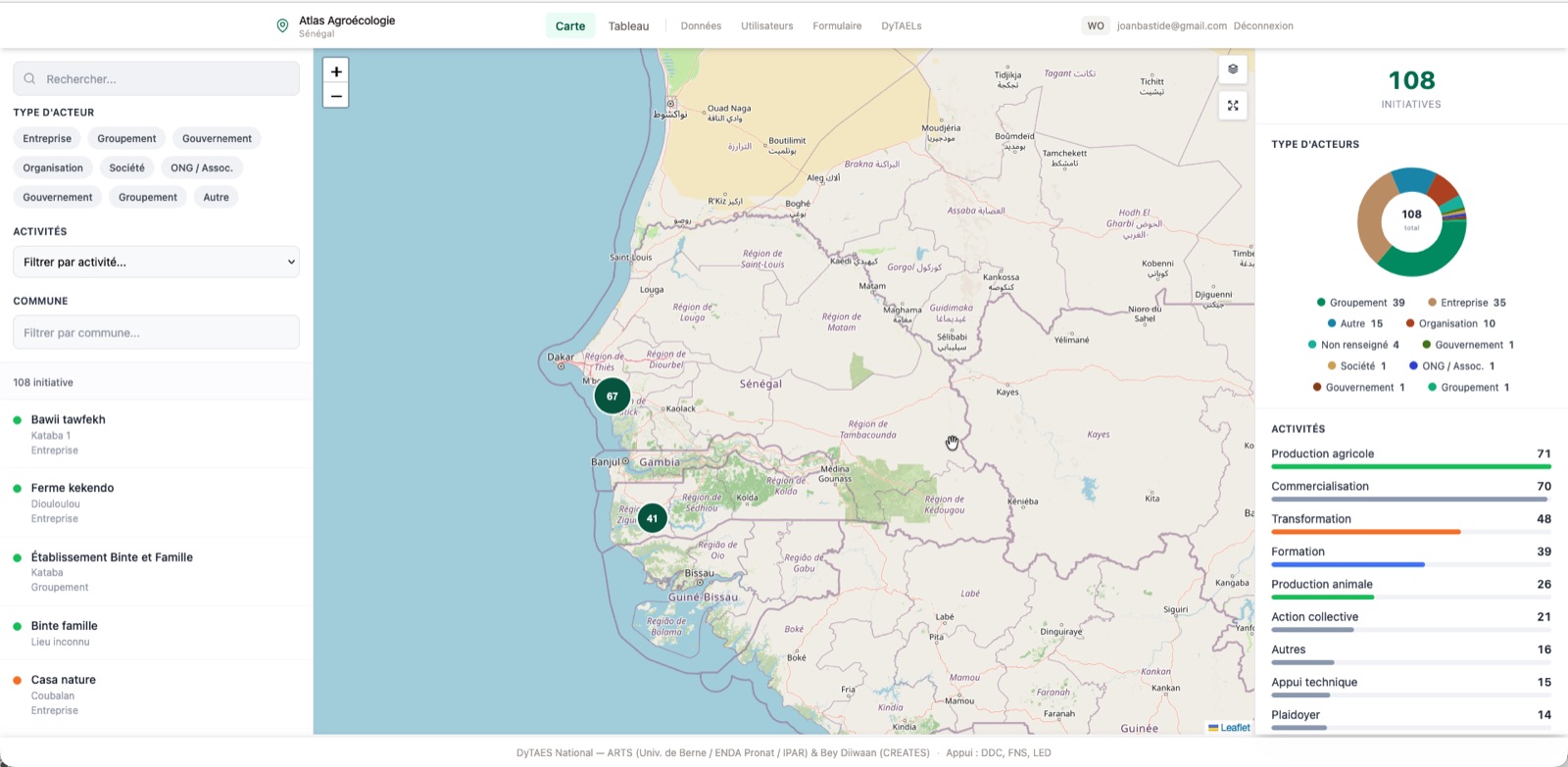Switch to the Tableau tab
This screenshot has height=767, width=1568.
628,26
